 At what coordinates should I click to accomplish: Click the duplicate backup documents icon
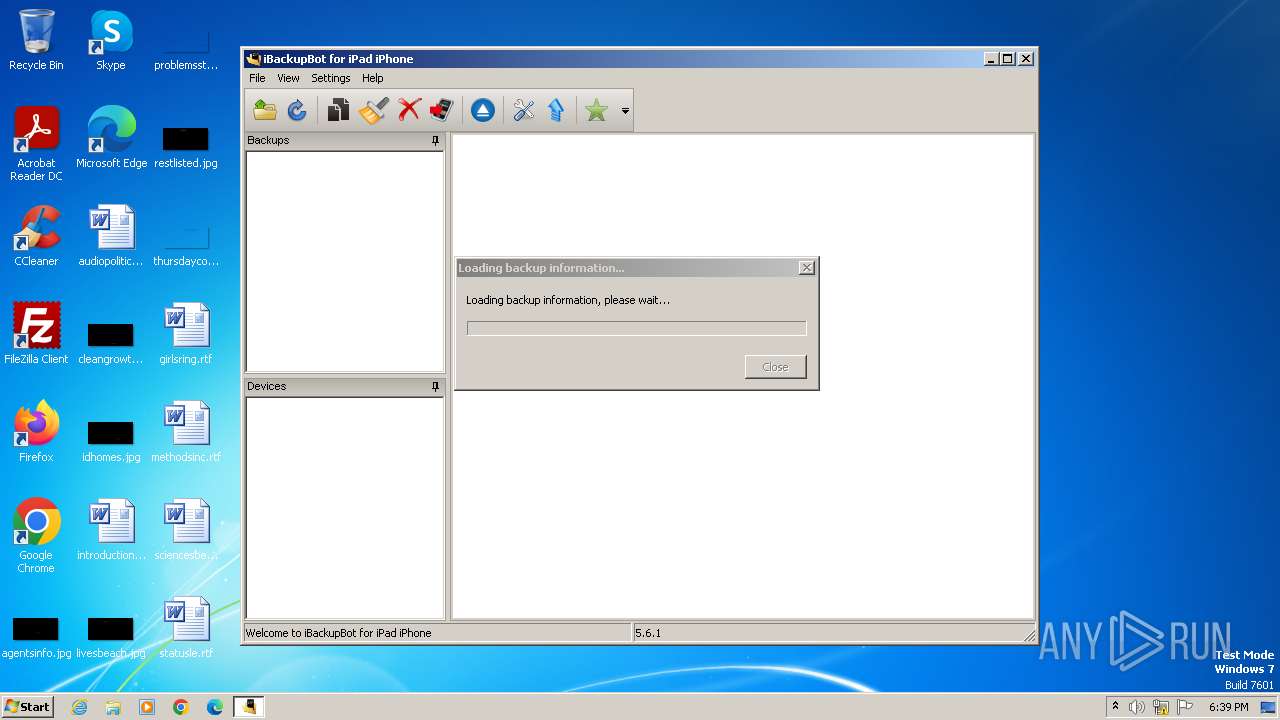point(339,111)
